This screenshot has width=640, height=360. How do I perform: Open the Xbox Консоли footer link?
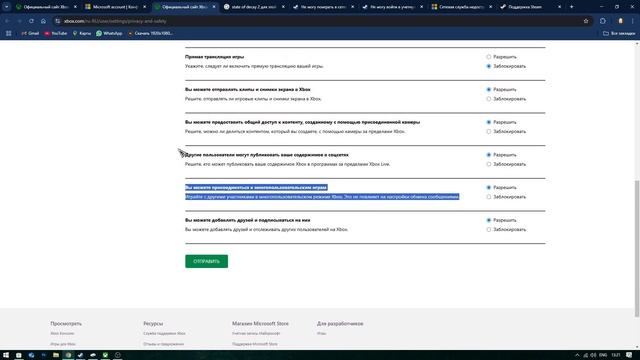click(62, 333)
